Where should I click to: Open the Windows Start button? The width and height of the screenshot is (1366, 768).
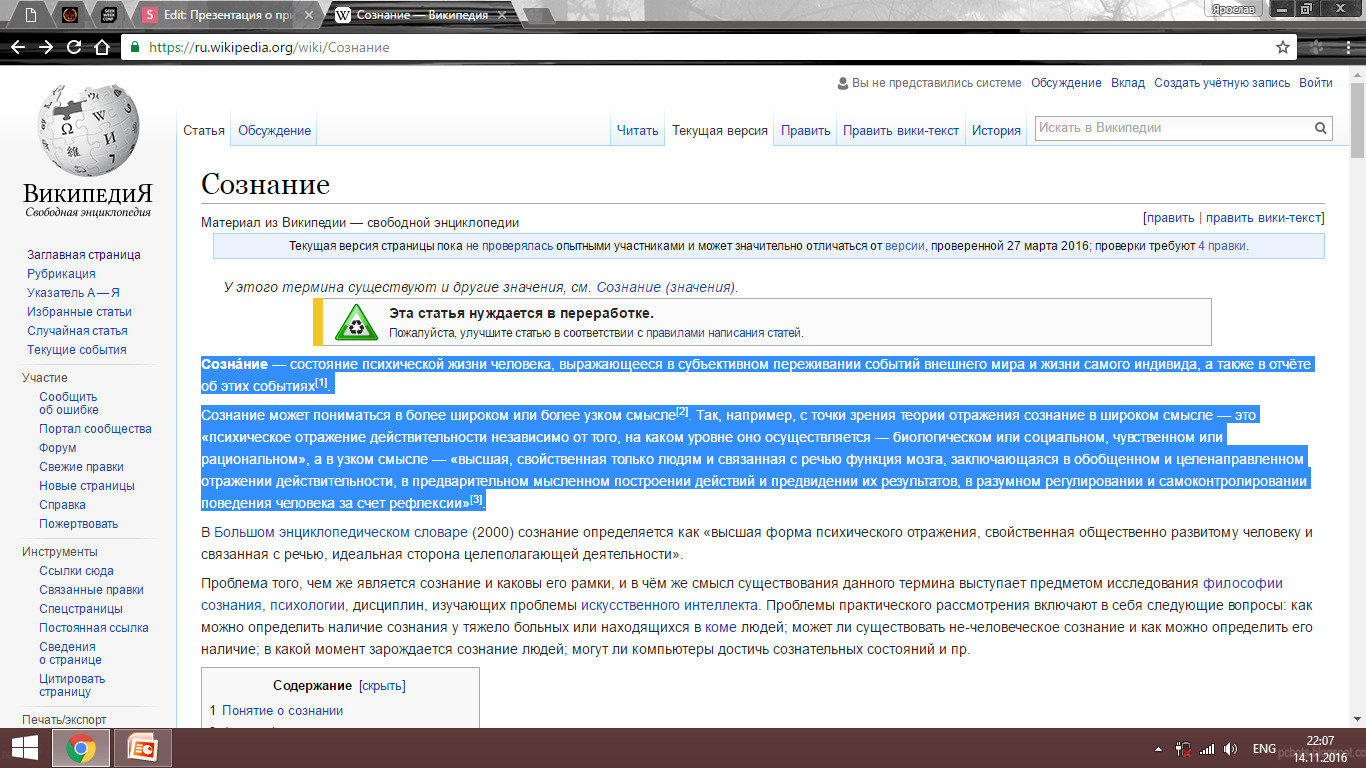(x=24, y=748)
